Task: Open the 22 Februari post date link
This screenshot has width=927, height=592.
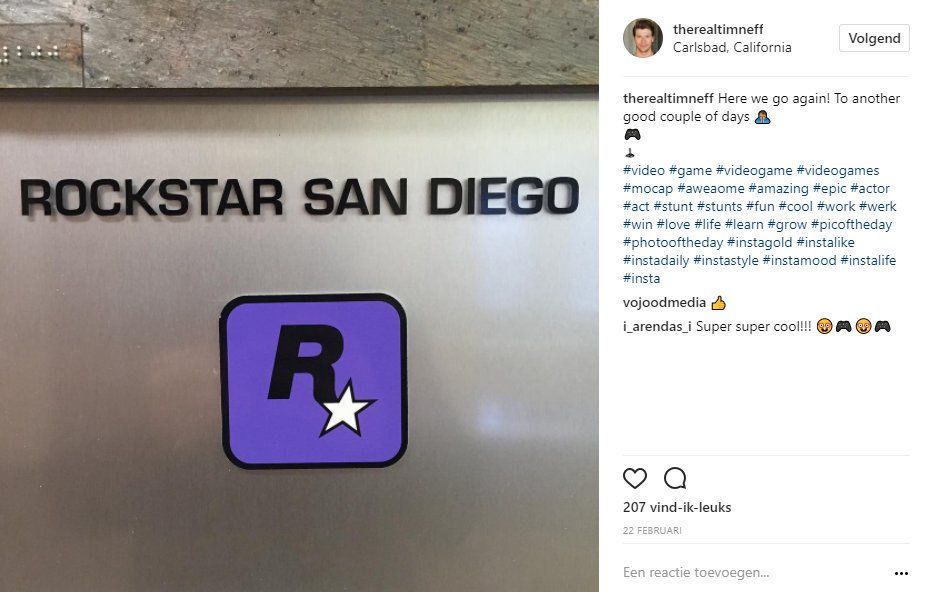Action: (652, 530)
